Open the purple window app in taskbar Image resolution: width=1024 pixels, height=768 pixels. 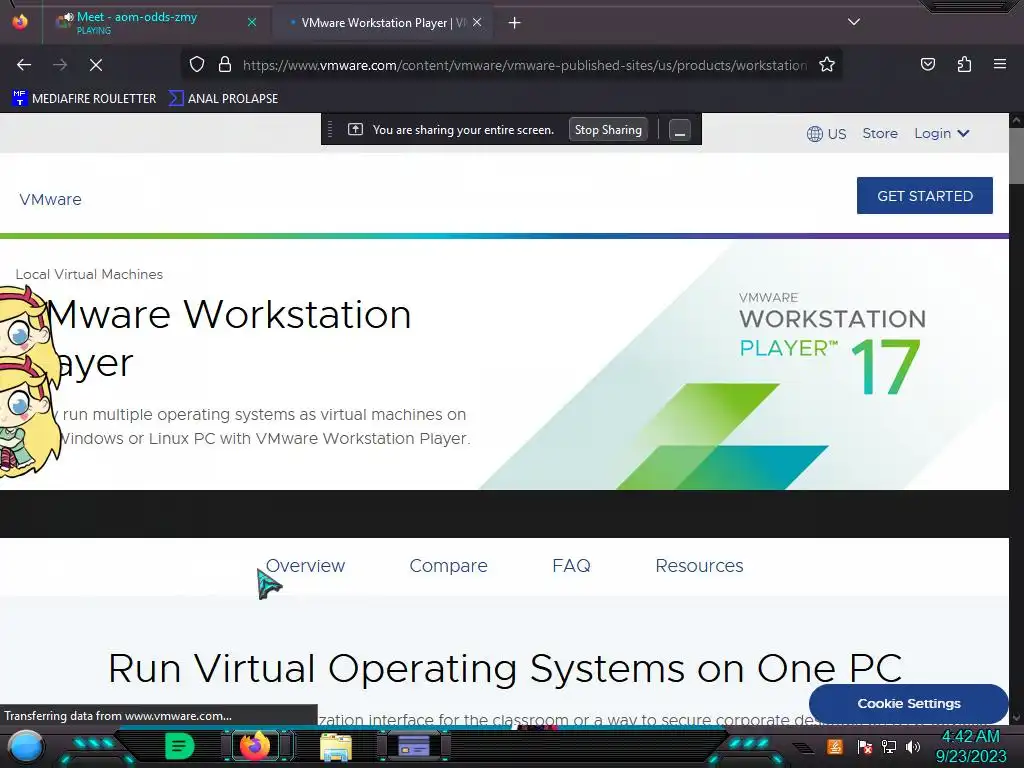pos(414,746)
